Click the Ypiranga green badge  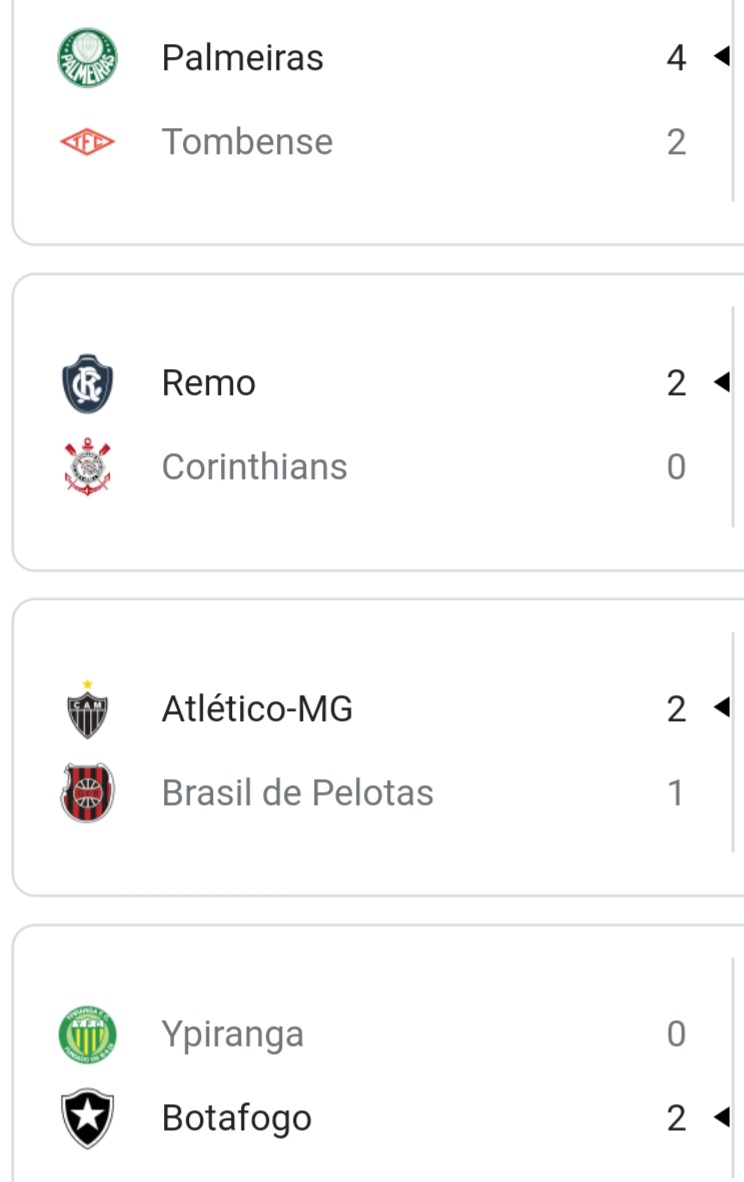point(87,1035)
